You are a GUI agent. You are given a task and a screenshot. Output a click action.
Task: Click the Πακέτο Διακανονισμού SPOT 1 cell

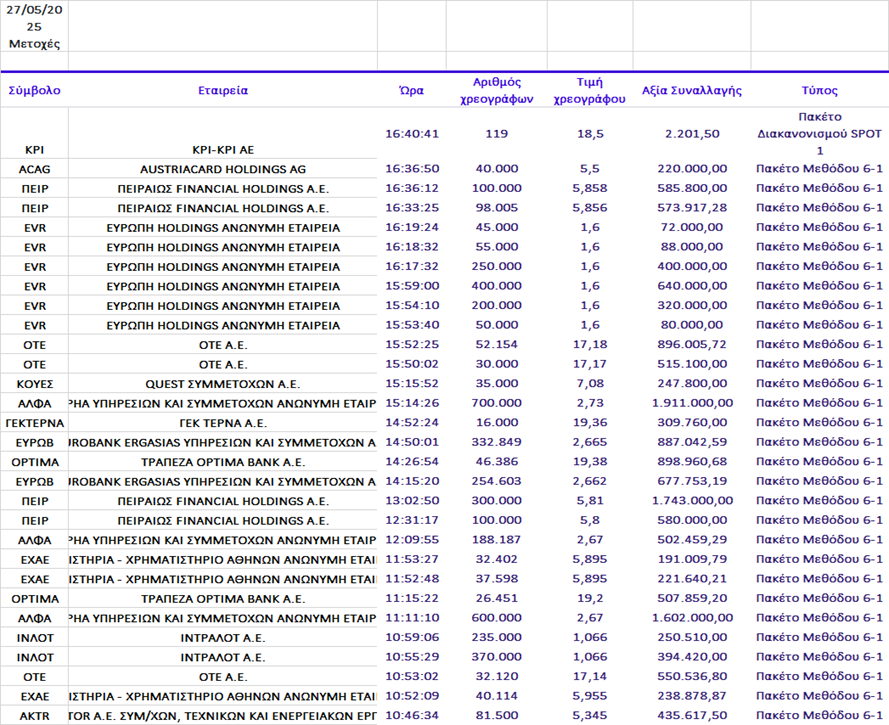pyautogui.click(x=819, y=133)
